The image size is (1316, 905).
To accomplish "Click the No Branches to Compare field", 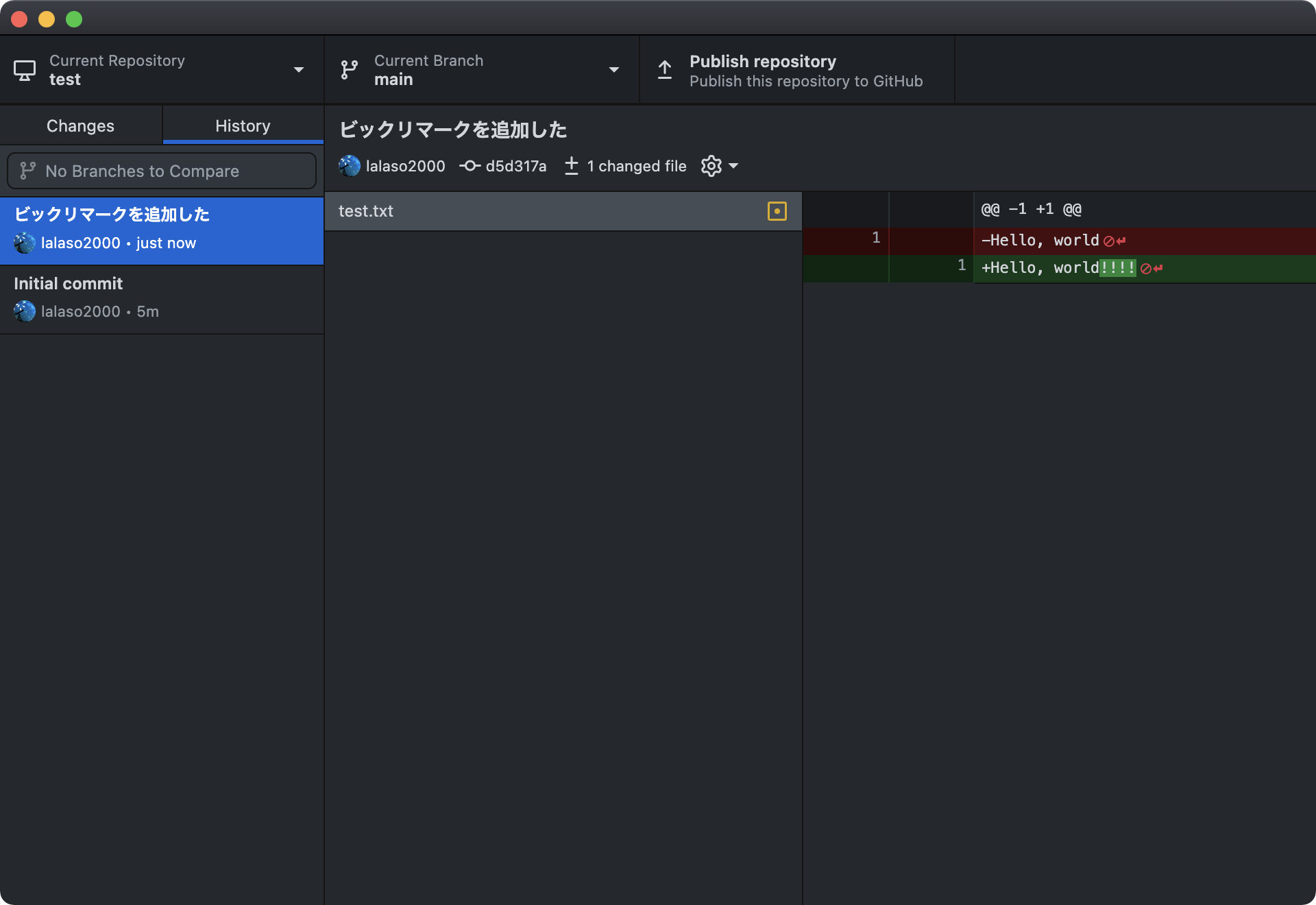I will 162,171.
